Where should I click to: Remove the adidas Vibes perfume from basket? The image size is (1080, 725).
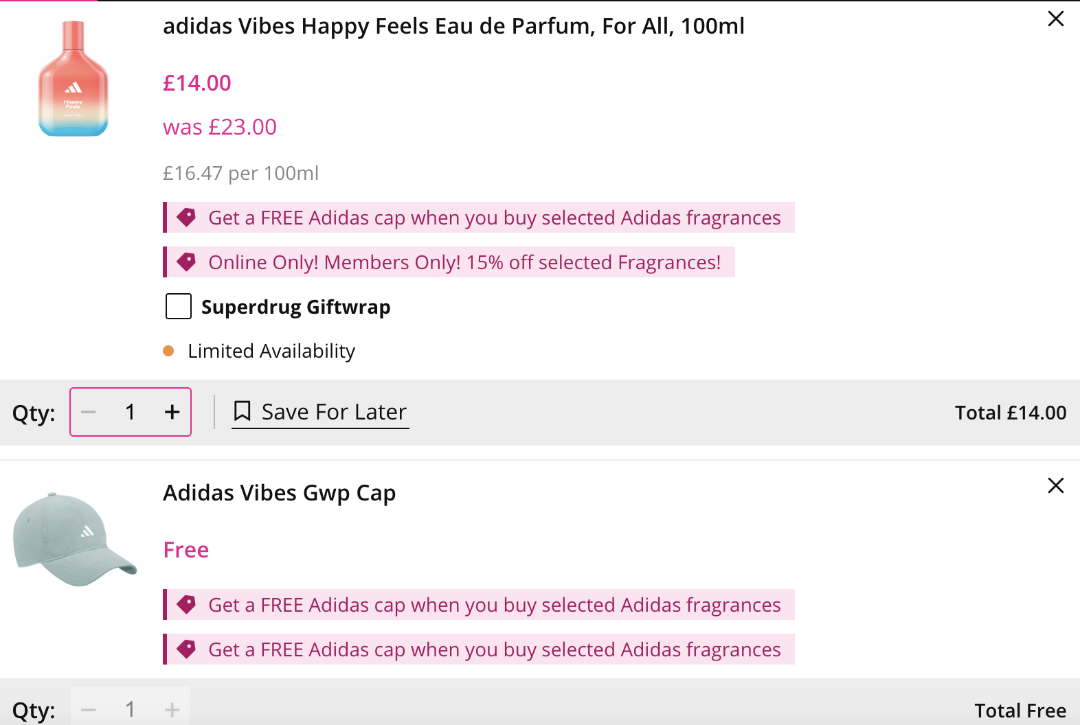[x=1055, y=19]
